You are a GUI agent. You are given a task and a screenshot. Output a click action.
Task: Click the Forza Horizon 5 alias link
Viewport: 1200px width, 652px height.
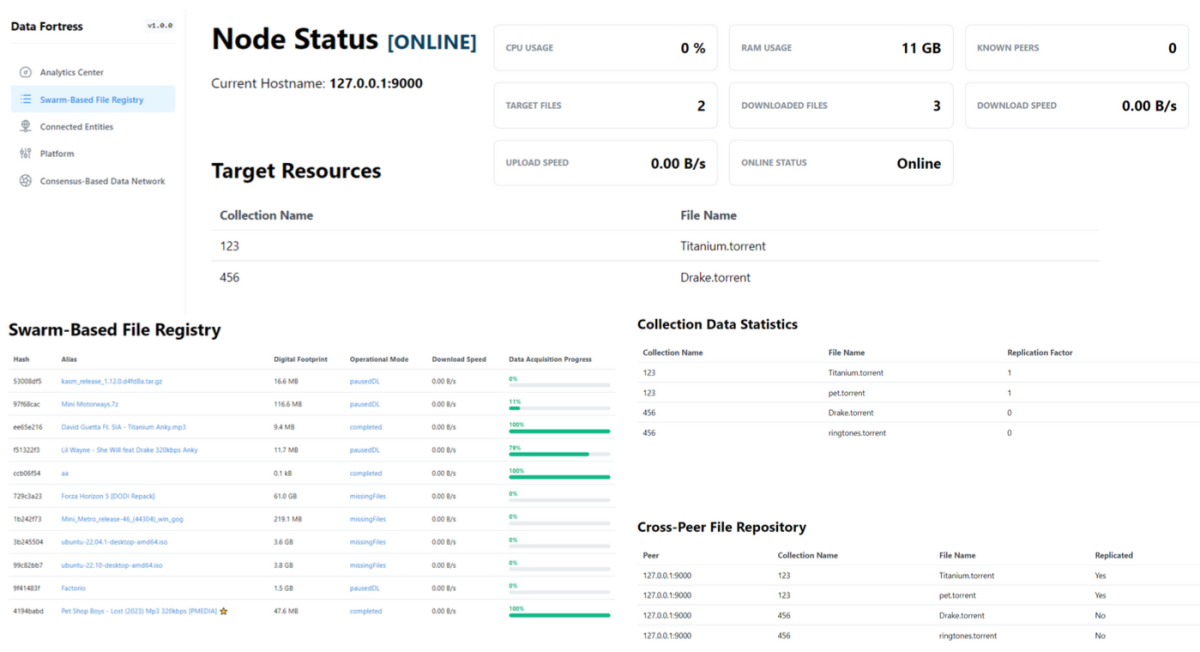(107, 496)
